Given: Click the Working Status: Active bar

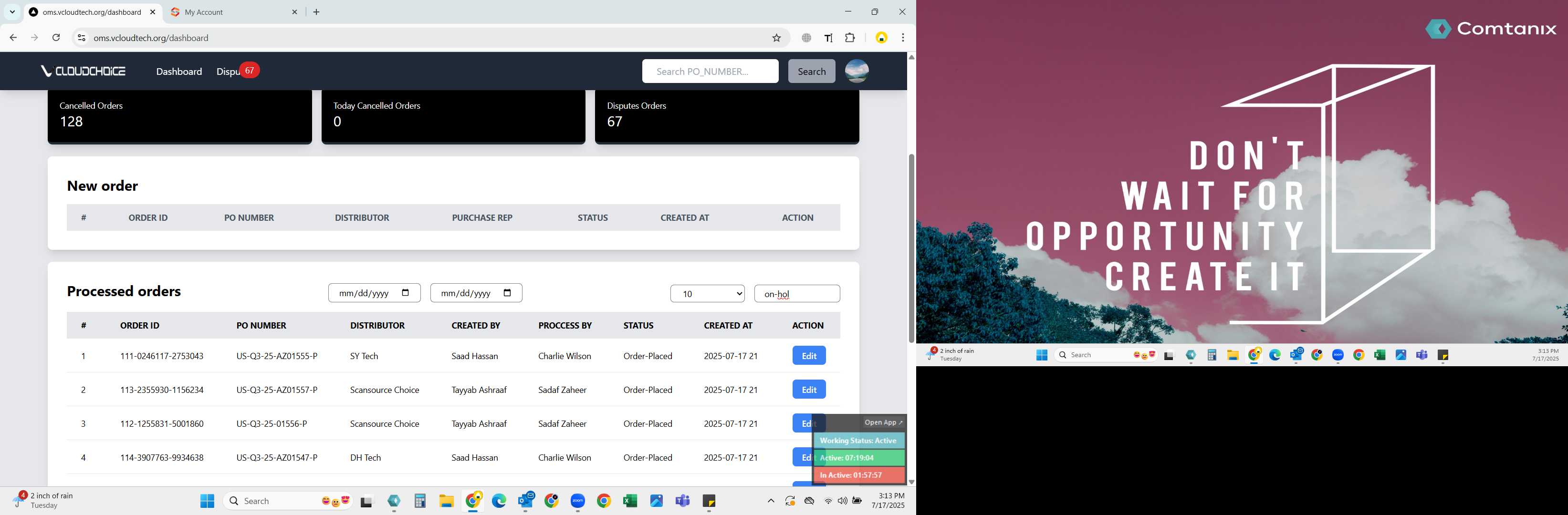Looking at the screenshot, I should point(859,440).
